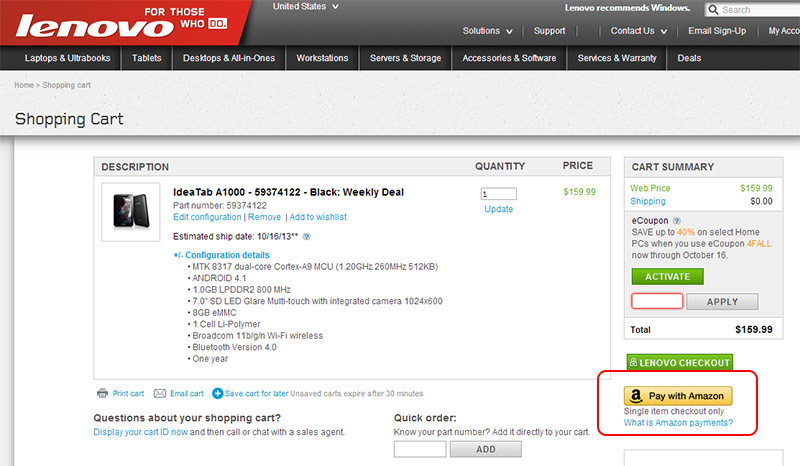Open Laptops & Ultrabooks menu

click(67, 58)
